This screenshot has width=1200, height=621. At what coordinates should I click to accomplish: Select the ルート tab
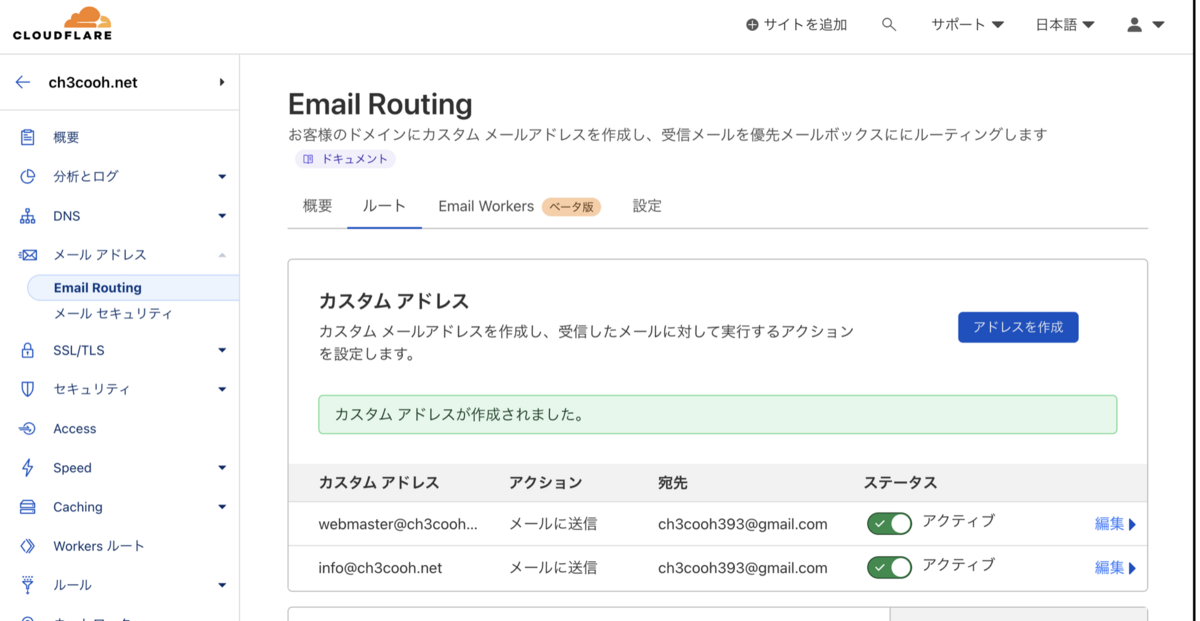384,206
